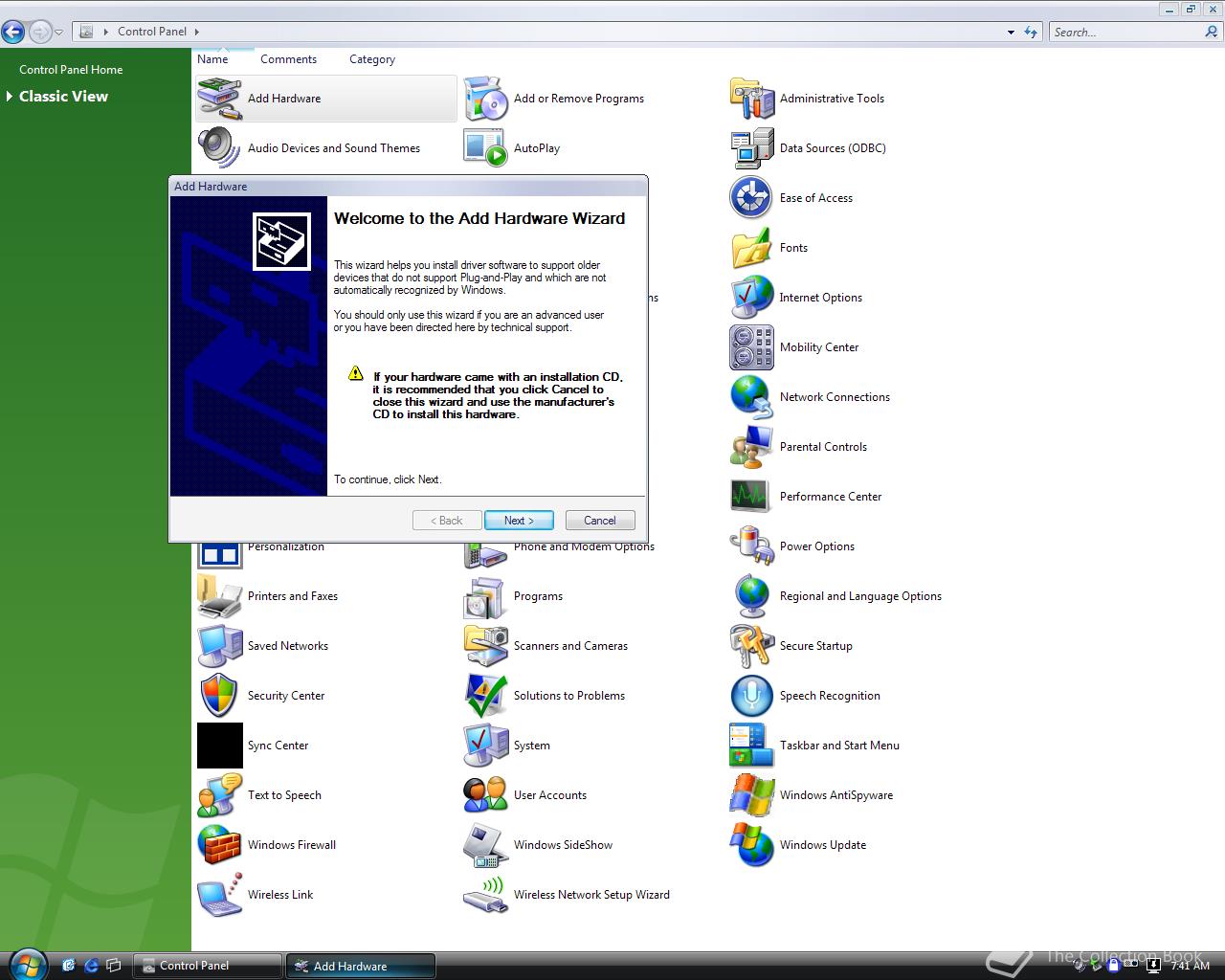This screenshot has height=980, width=1225.
Task: Open the Data Sources (ODBC) icon
Action: (x=751, y=148)
